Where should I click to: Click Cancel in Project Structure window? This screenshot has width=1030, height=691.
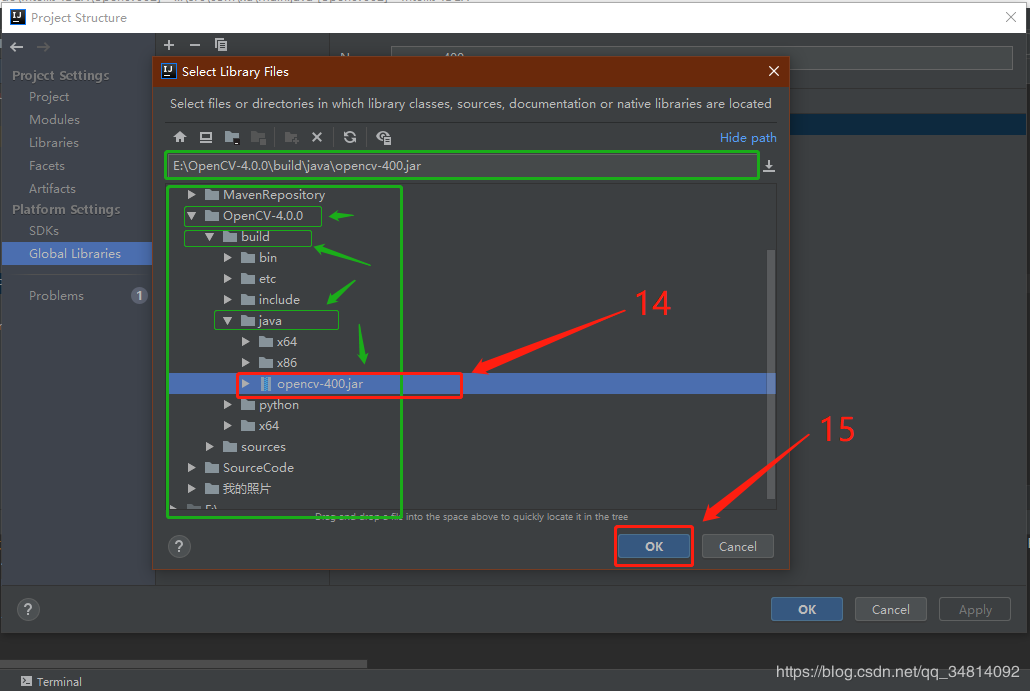coord(890,609)
